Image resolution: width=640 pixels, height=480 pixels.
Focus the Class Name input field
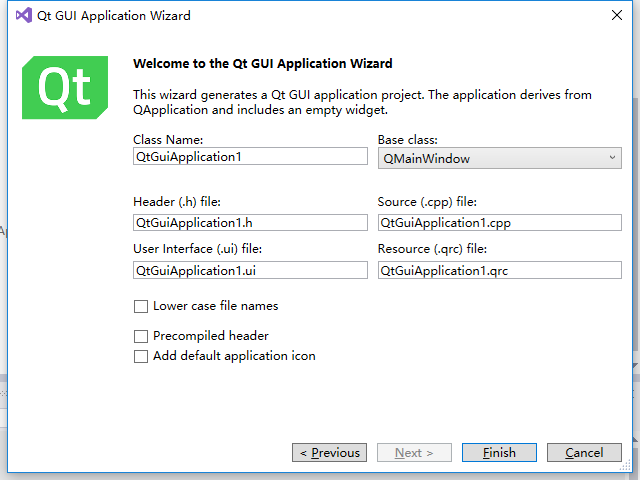point(250,157)
